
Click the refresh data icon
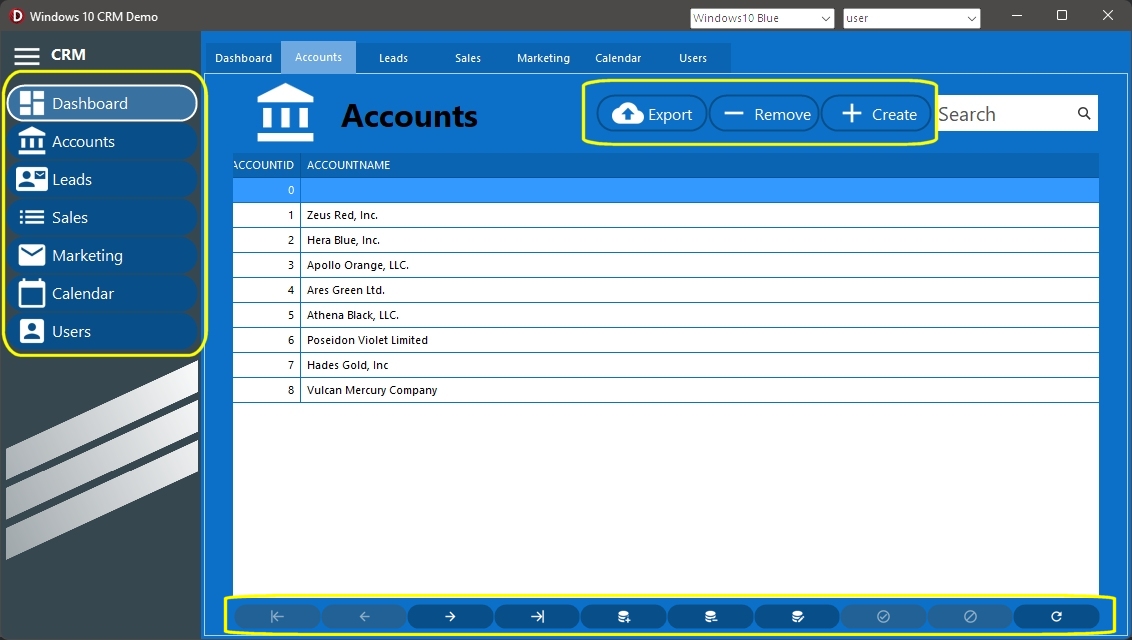tap(1056, 617)
